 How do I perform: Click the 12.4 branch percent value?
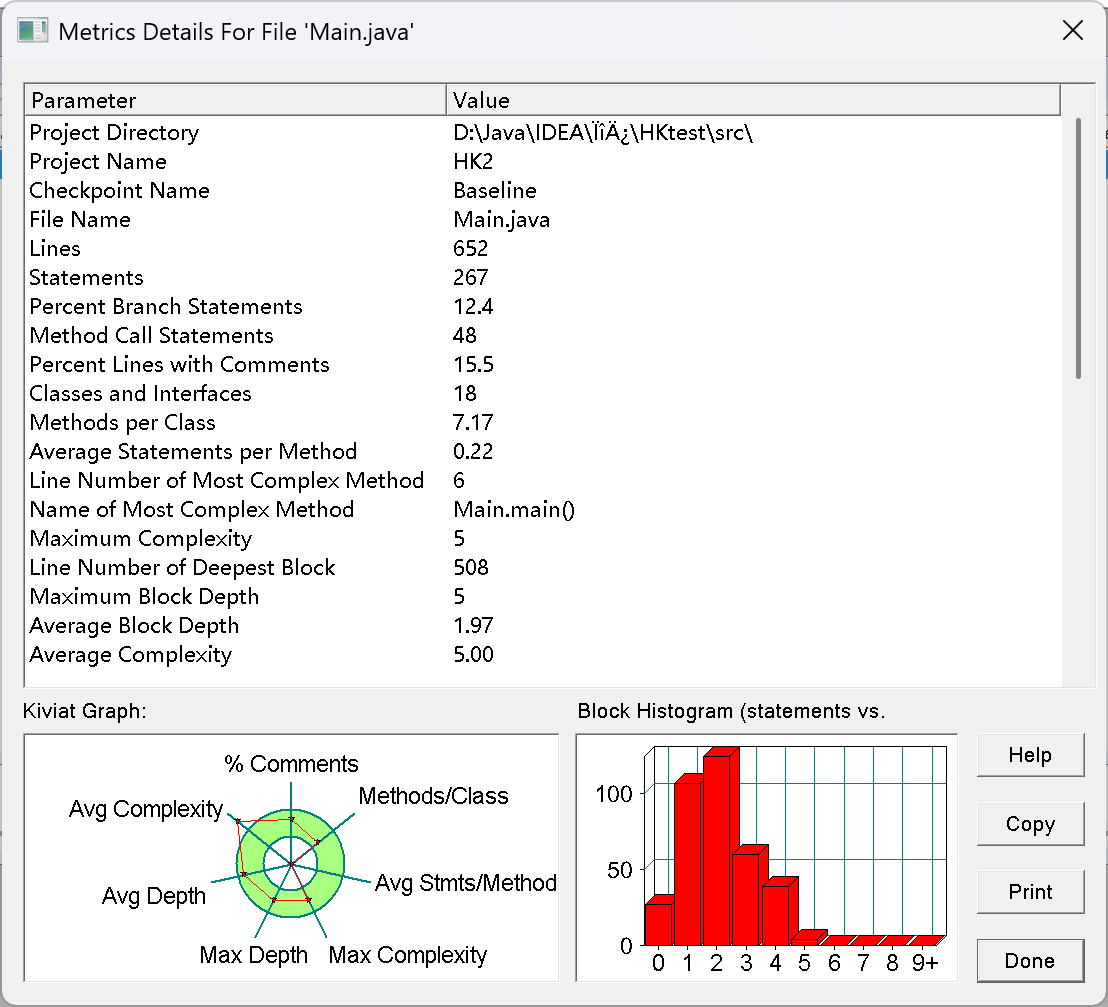[473, 306]
